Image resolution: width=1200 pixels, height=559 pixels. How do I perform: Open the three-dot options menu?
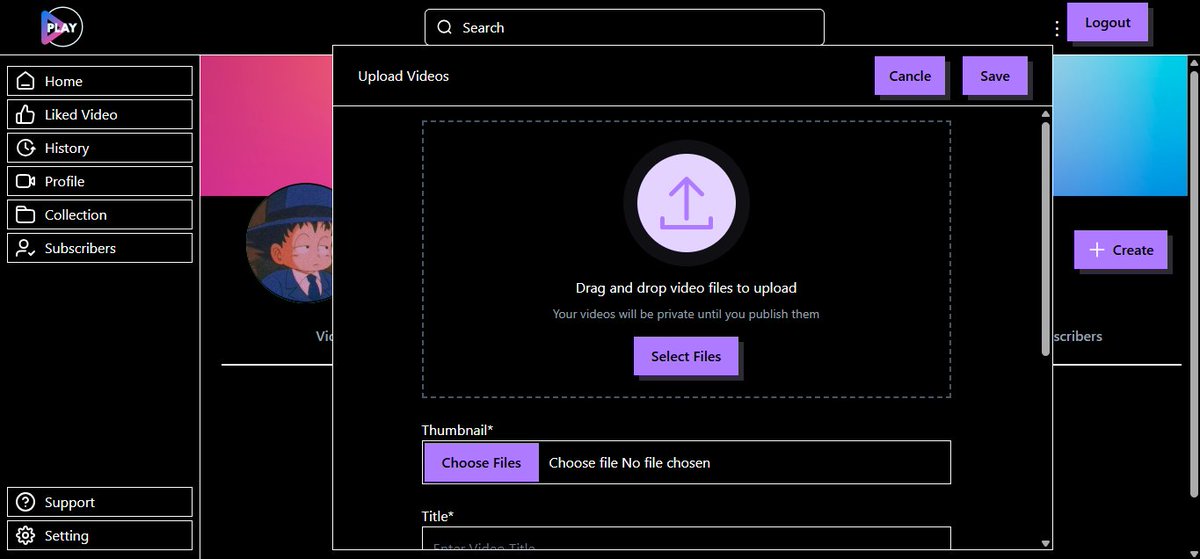(1057, 29)
